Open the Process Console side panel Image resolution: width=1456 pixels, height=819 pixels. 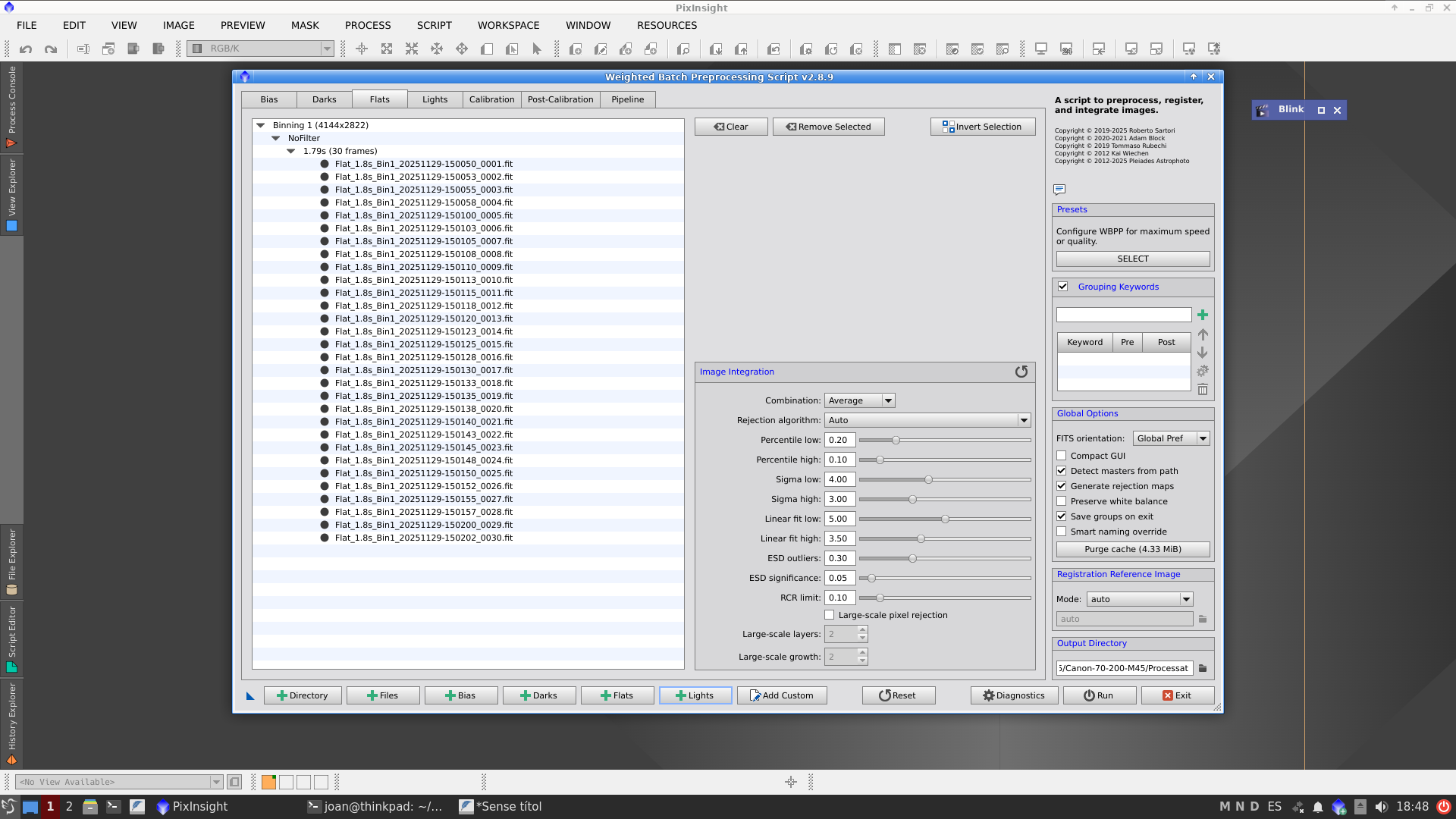click(x=11, y=106)
